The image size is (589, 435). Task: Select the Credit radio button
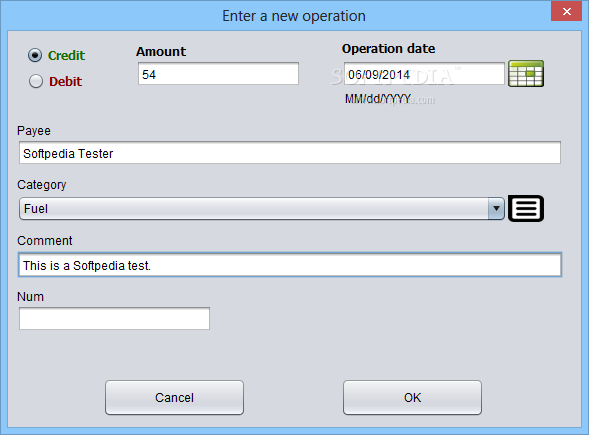pyautogui.click(x=35, y=55)
